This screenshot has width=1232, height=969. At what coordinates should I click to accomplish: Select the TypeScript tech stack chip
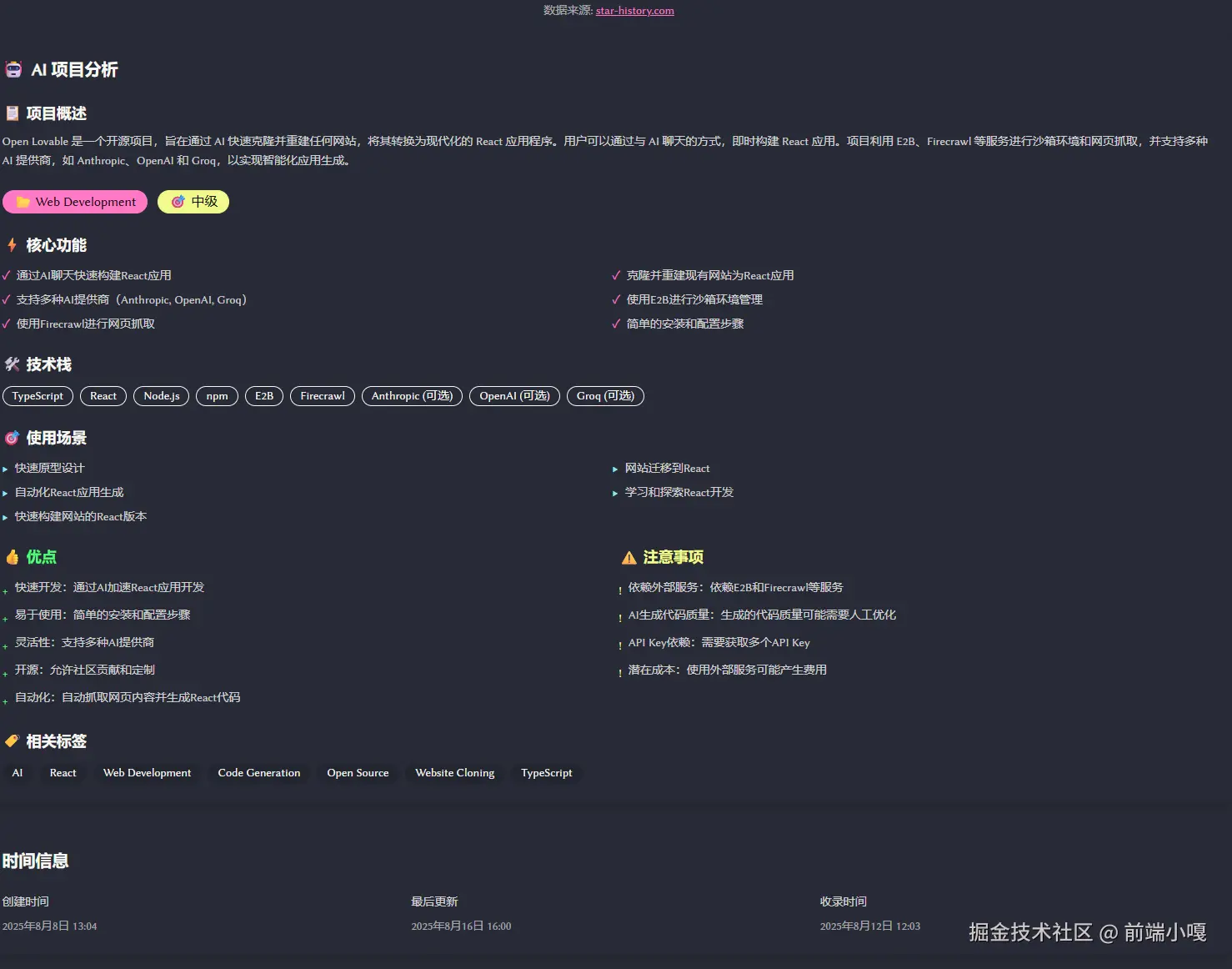click(x=38, y=396)
